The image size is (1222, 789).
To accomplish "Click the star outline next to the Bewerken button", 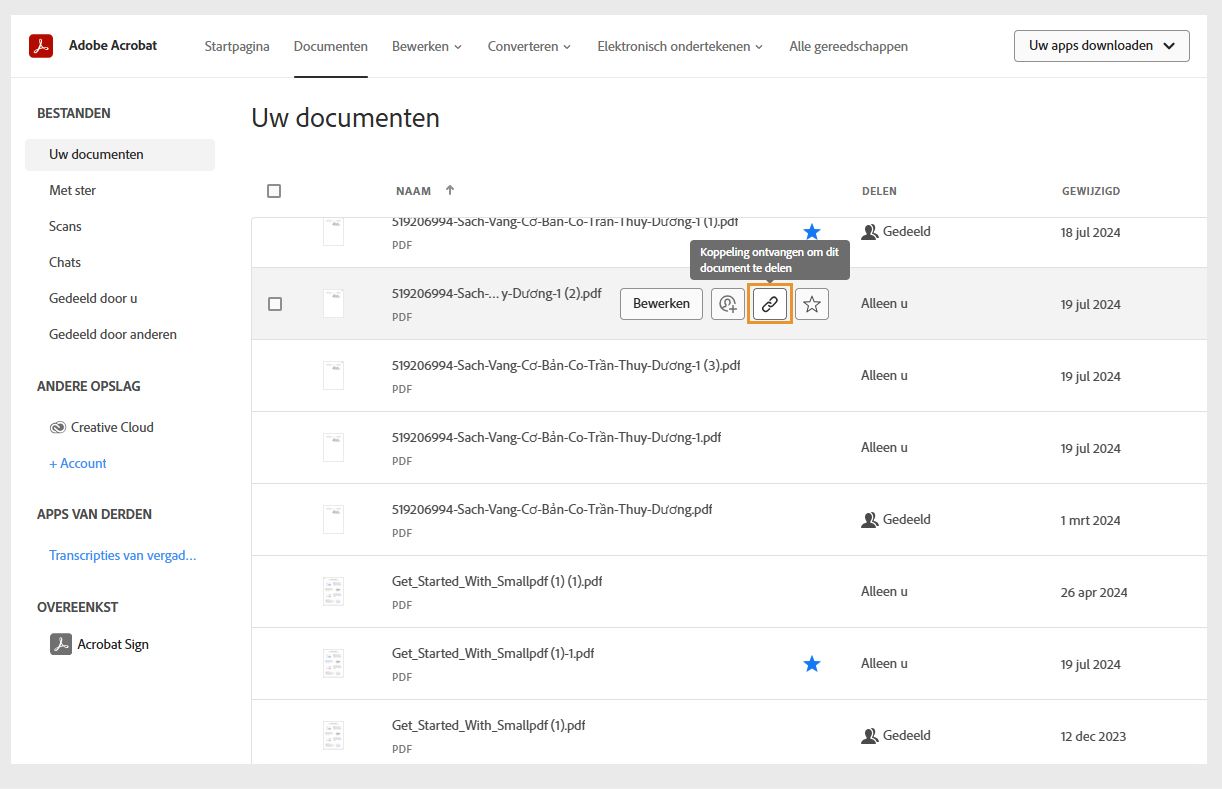I will coord(812,304).
